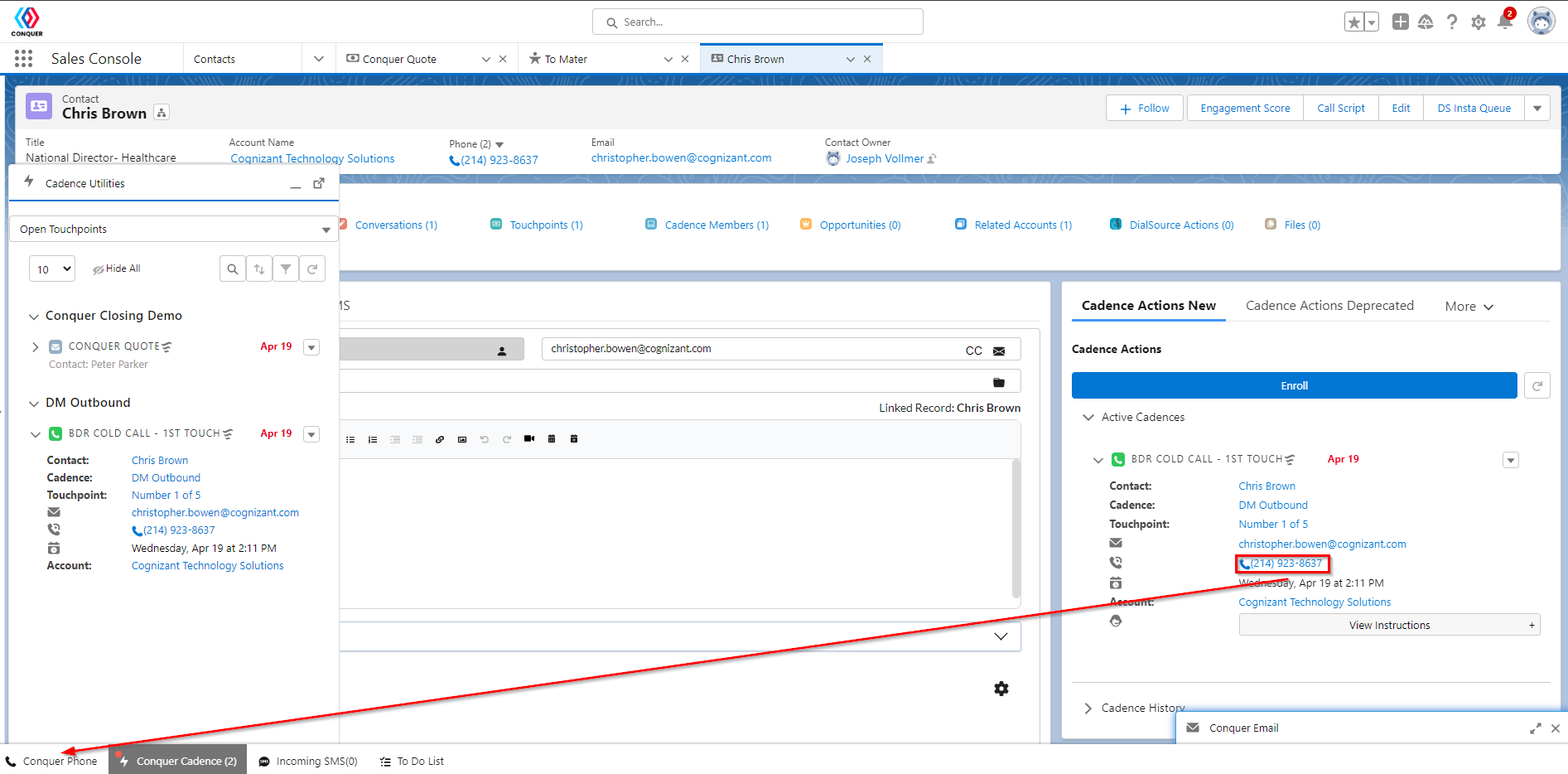Expand the Conquer Email window

1535,728
